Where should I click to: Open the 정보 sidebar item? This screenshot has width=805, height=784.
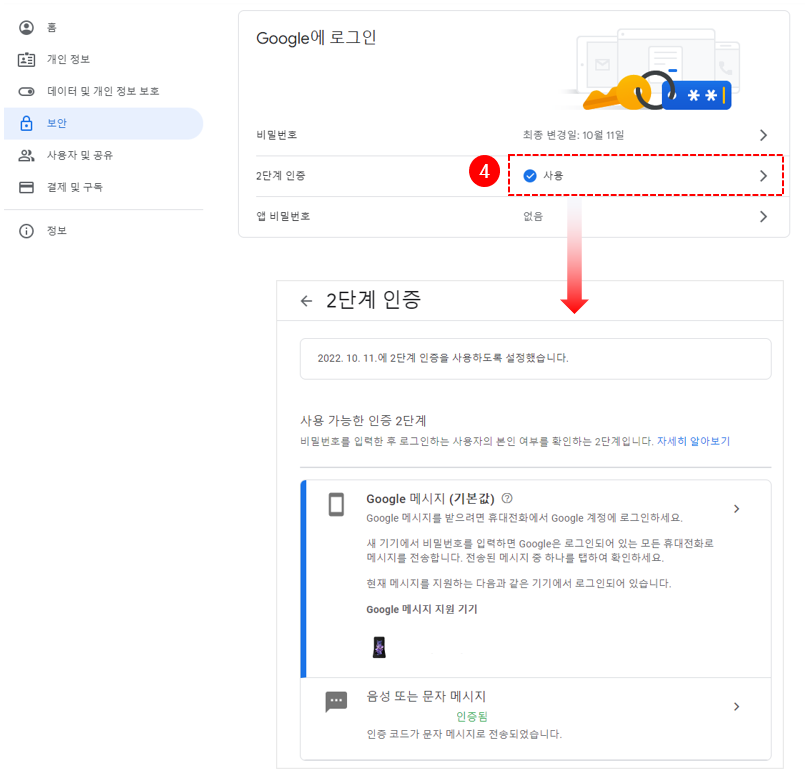(x=104, y=231)
